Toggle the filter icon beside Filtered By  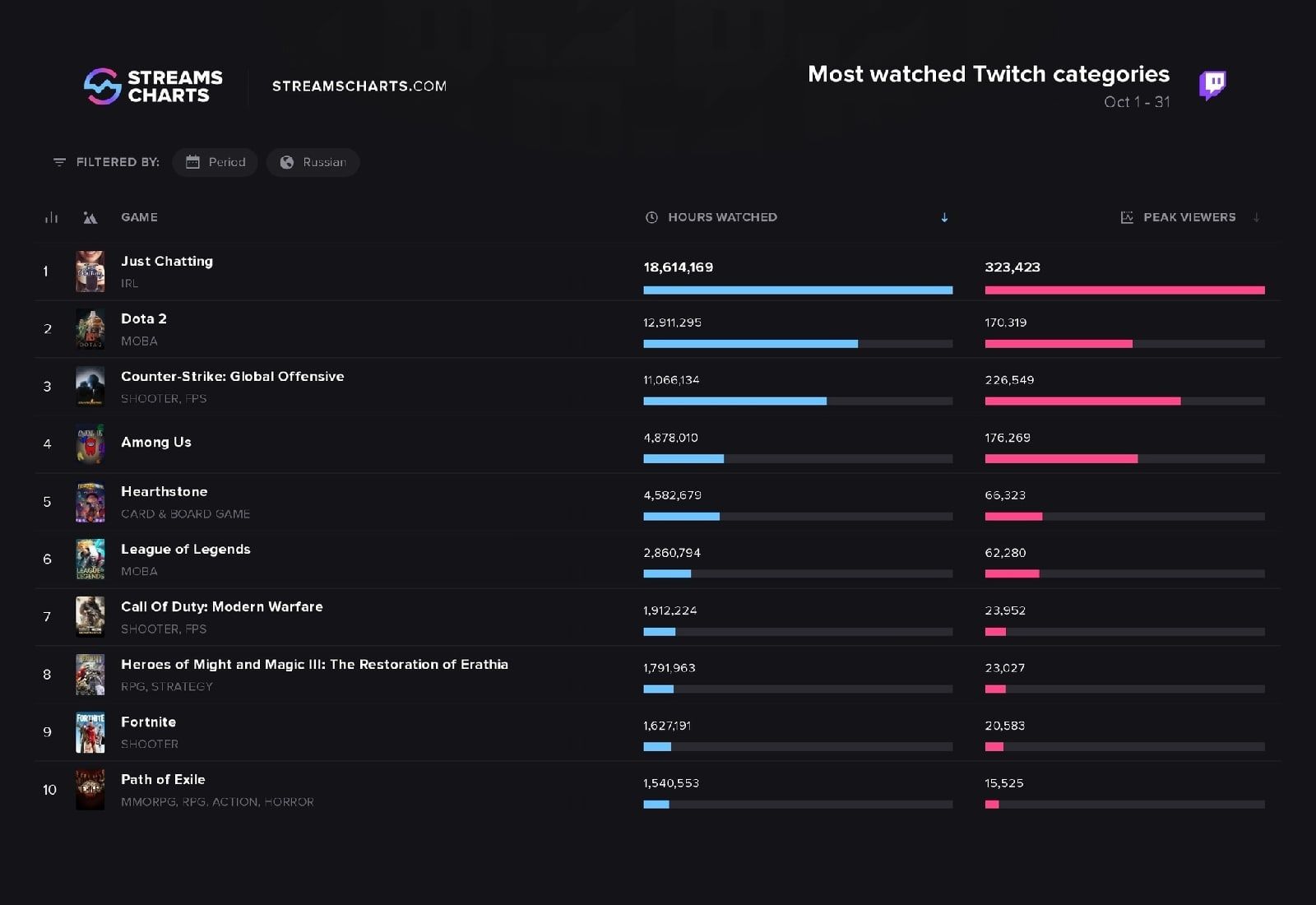[58, 162]
